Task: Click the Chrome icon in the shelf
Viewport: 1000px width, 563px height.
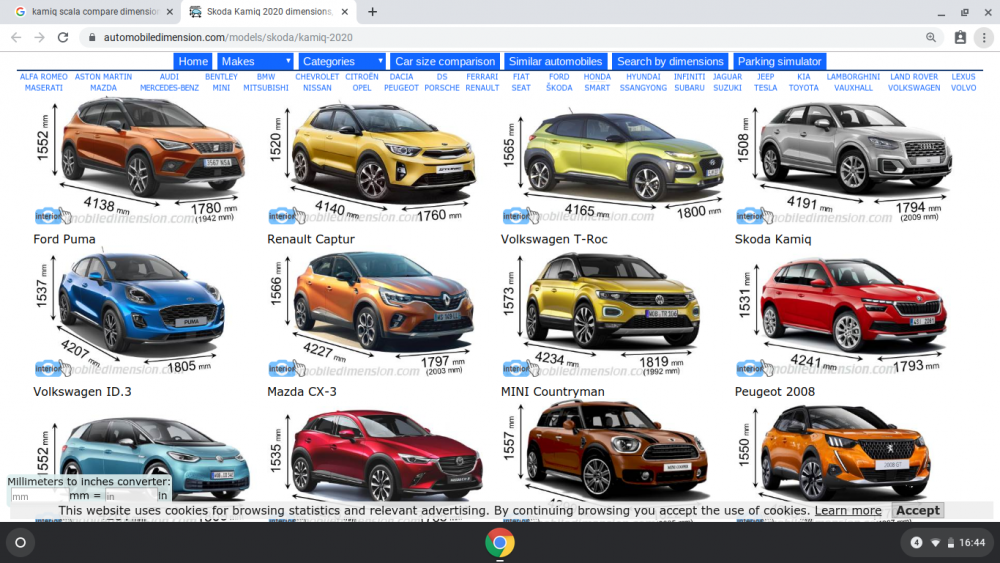Action: pyautogui.click(x=499, y=543)
